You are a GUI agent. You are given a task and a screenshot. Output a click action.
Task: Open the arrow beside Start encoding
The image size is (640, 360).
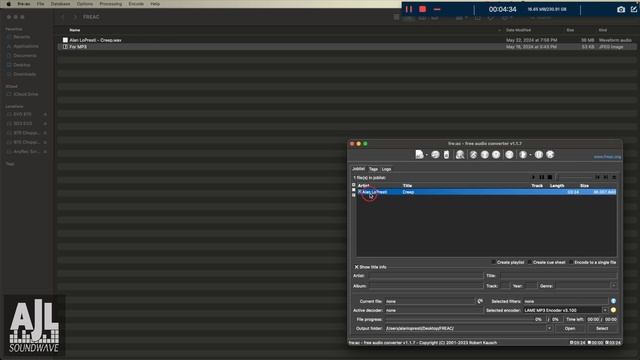tap(530, 155)
